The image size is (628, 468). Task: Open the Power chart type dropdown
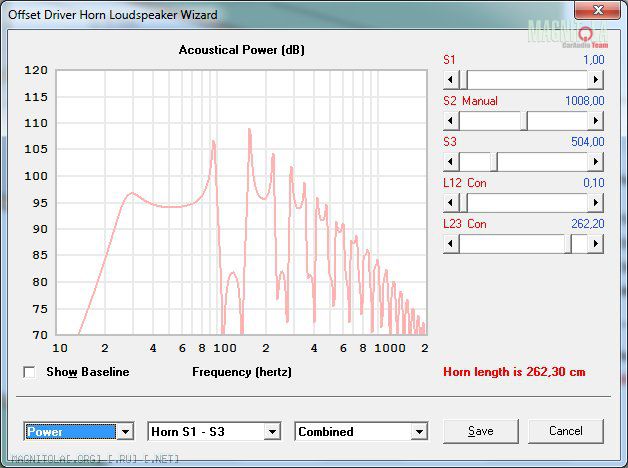pyautogui.click(x=125, y=432)
